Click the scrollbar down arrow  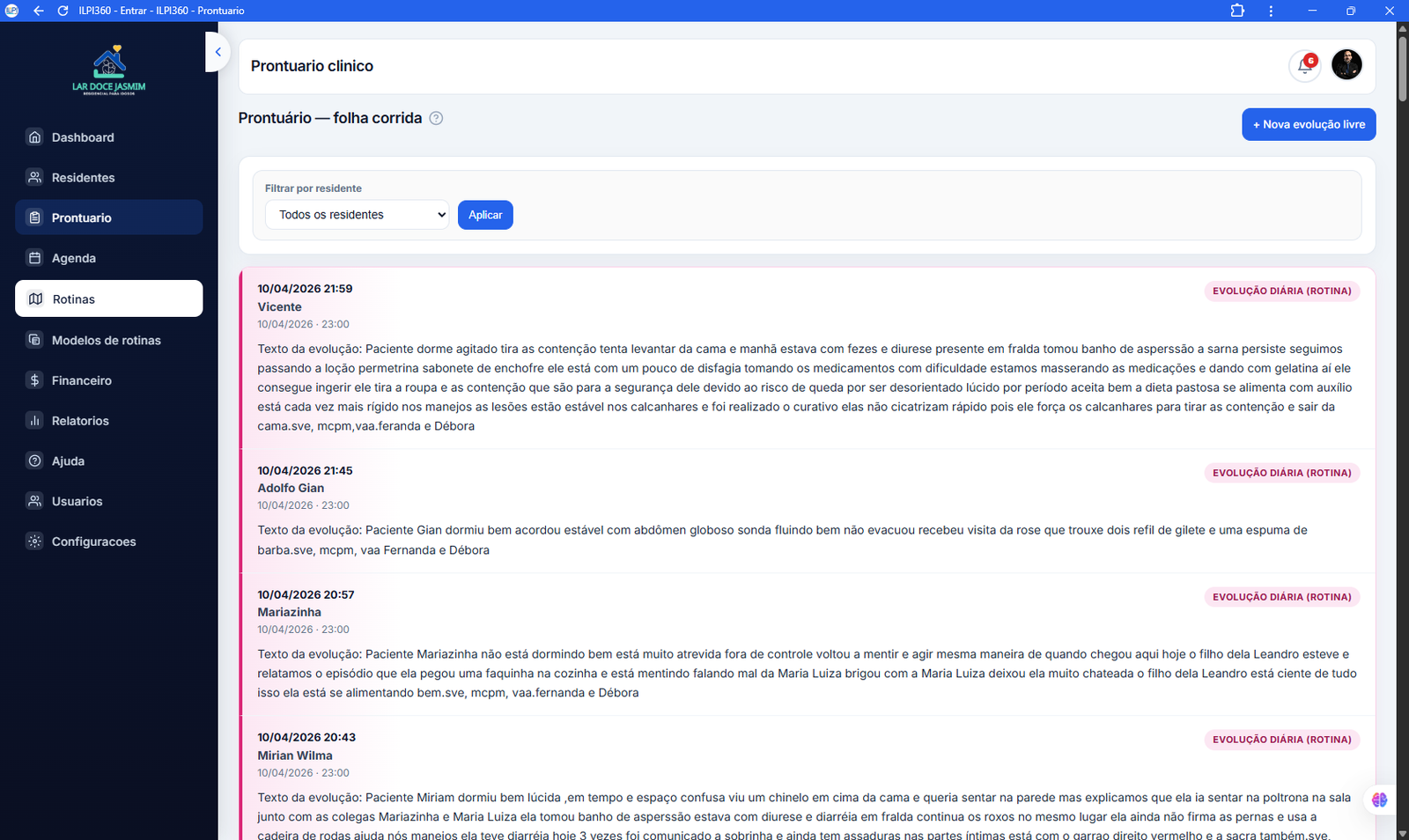1403,832
